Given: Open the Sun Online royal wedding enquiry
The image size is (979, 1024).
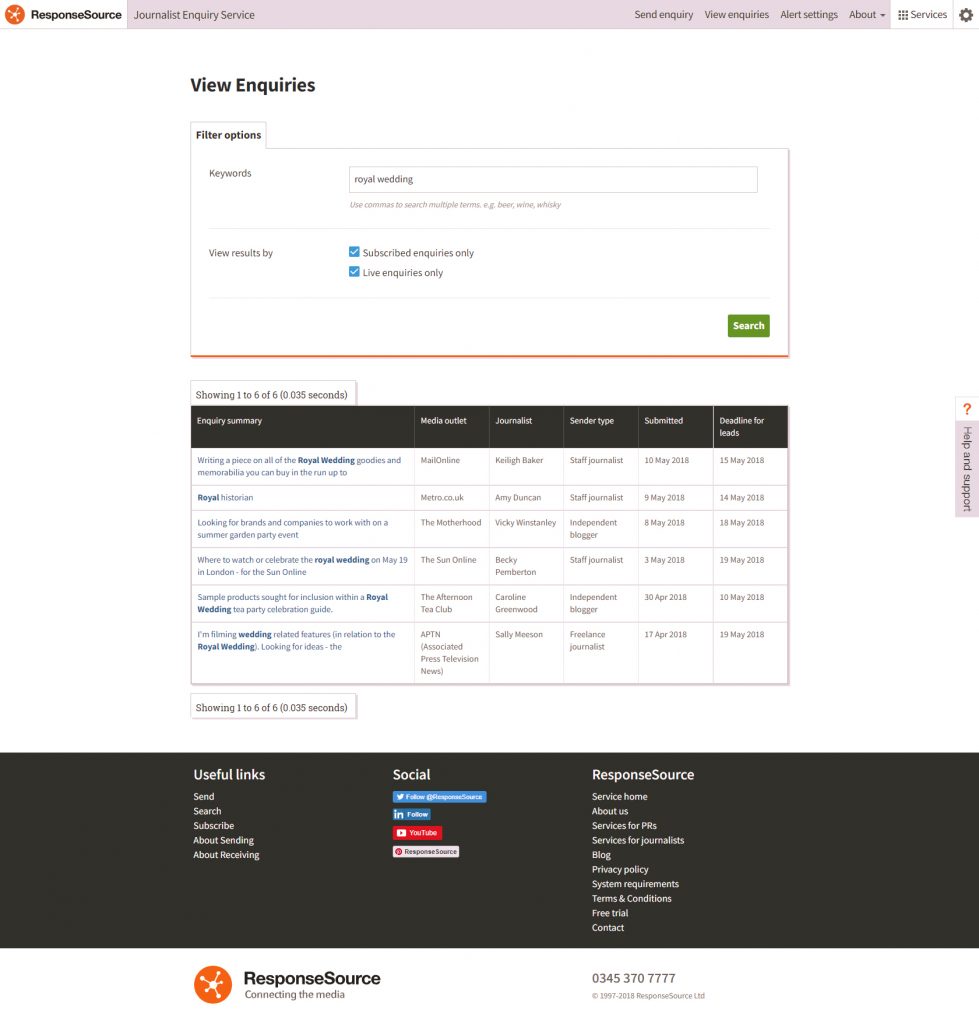Looking at the screenshot, I should [x=302, y=566].
